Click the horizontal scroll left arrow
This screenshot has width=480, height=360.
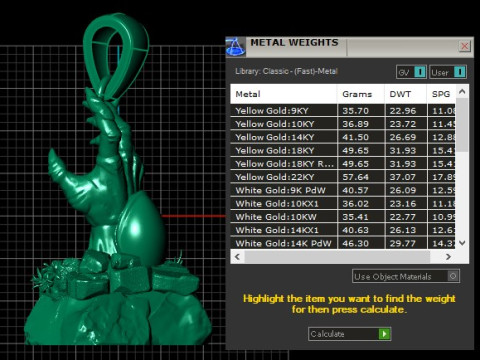(x=237, y=257)
